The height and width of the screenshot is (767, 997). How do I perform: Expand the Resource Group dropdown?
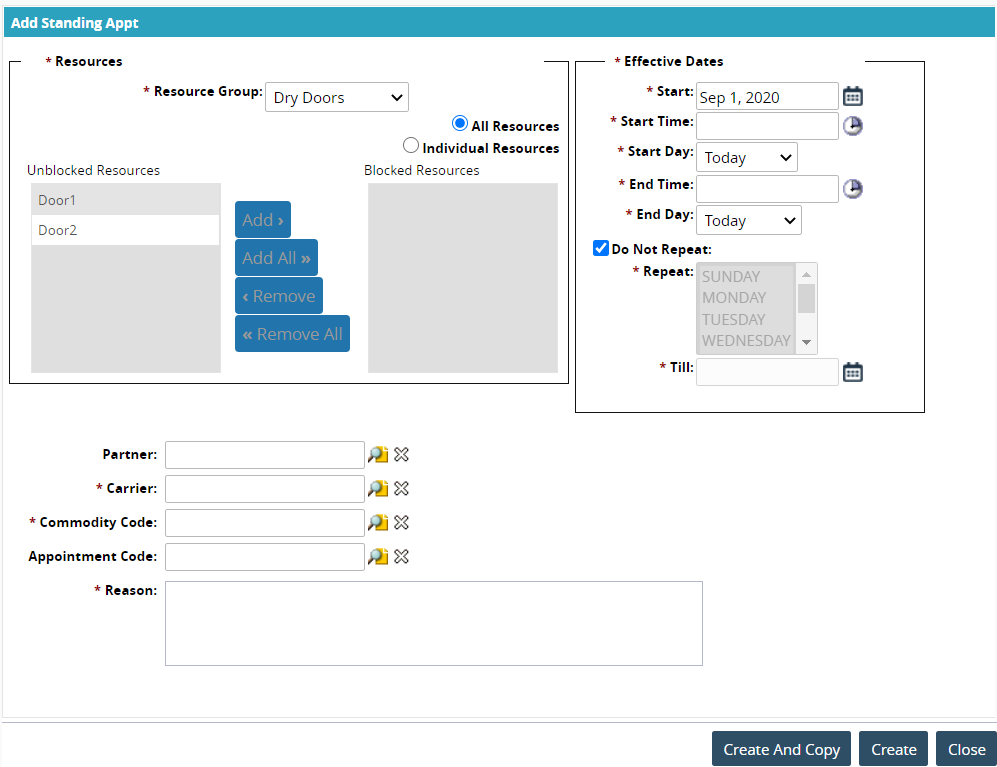point(336,97)
